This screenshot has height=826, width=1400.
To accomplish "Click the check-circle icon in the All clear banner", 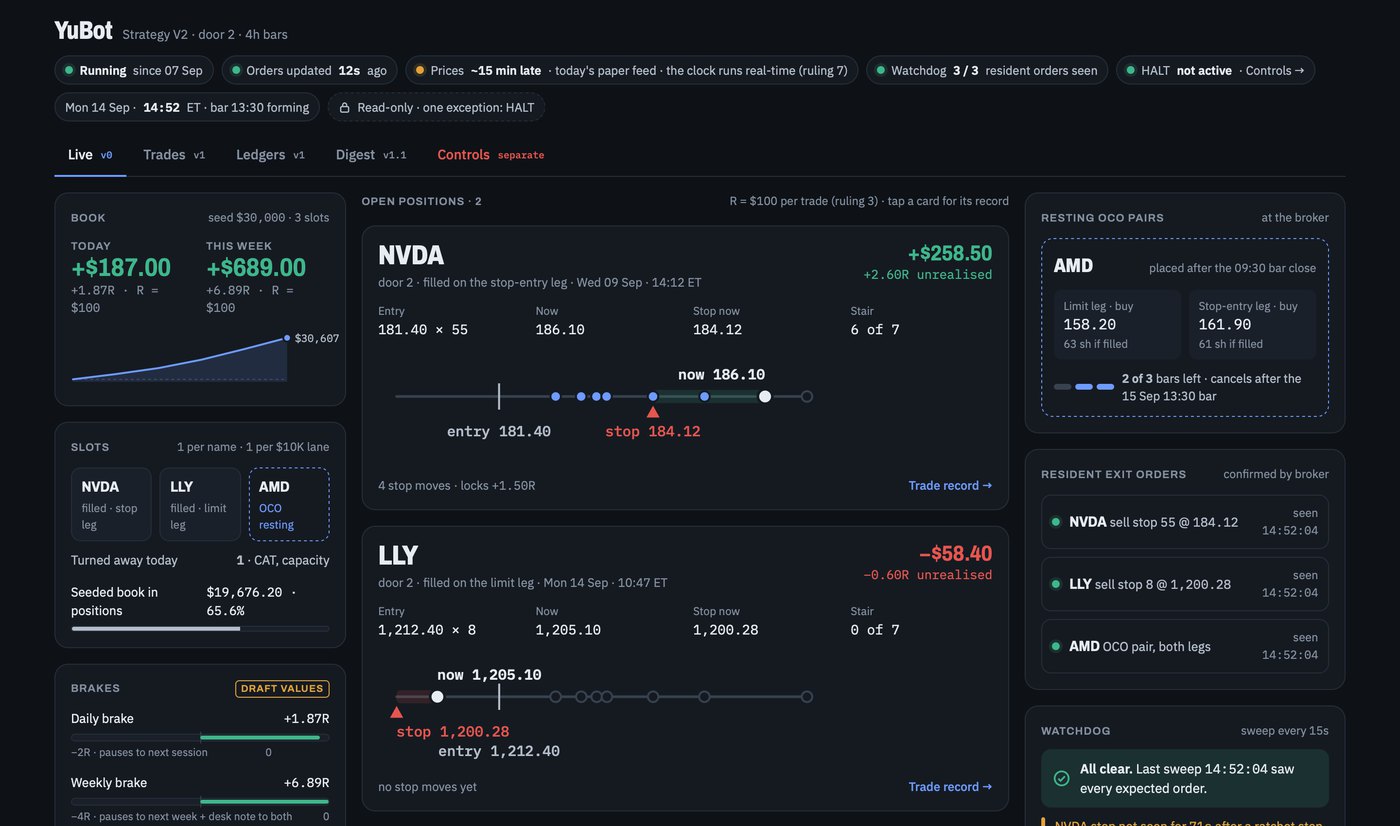I will (x=1062, y=778).
